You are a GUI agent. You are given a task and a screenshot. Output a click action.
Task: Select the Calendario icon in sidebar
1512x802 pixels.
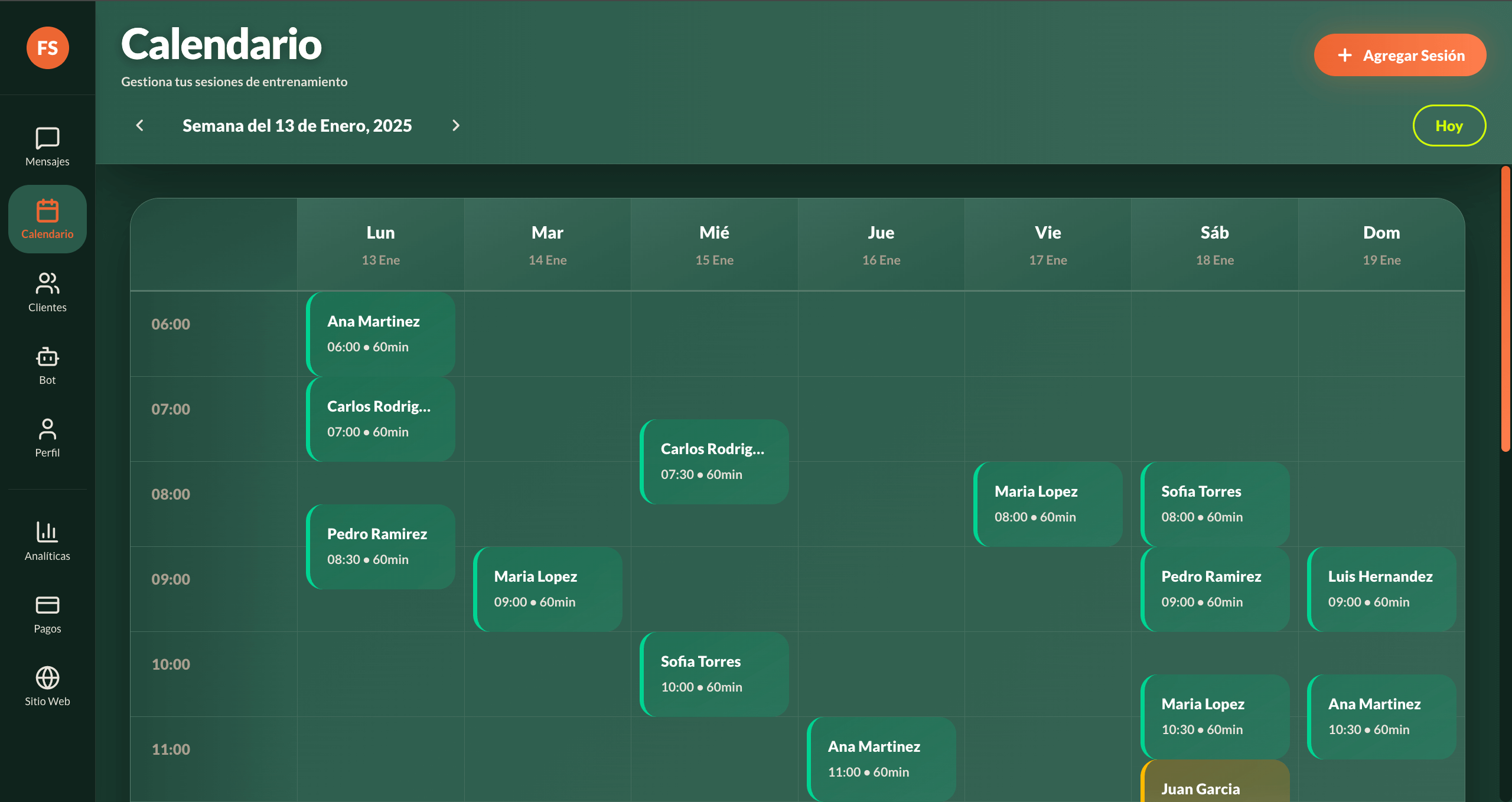tap(47, 218)
